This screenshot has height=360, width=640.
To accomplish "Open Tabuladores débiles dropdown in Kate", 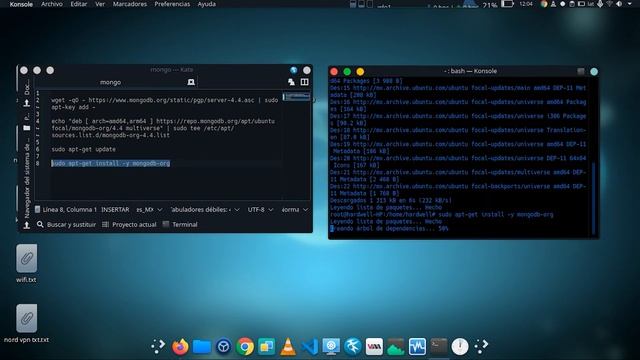I will point(205,209).
